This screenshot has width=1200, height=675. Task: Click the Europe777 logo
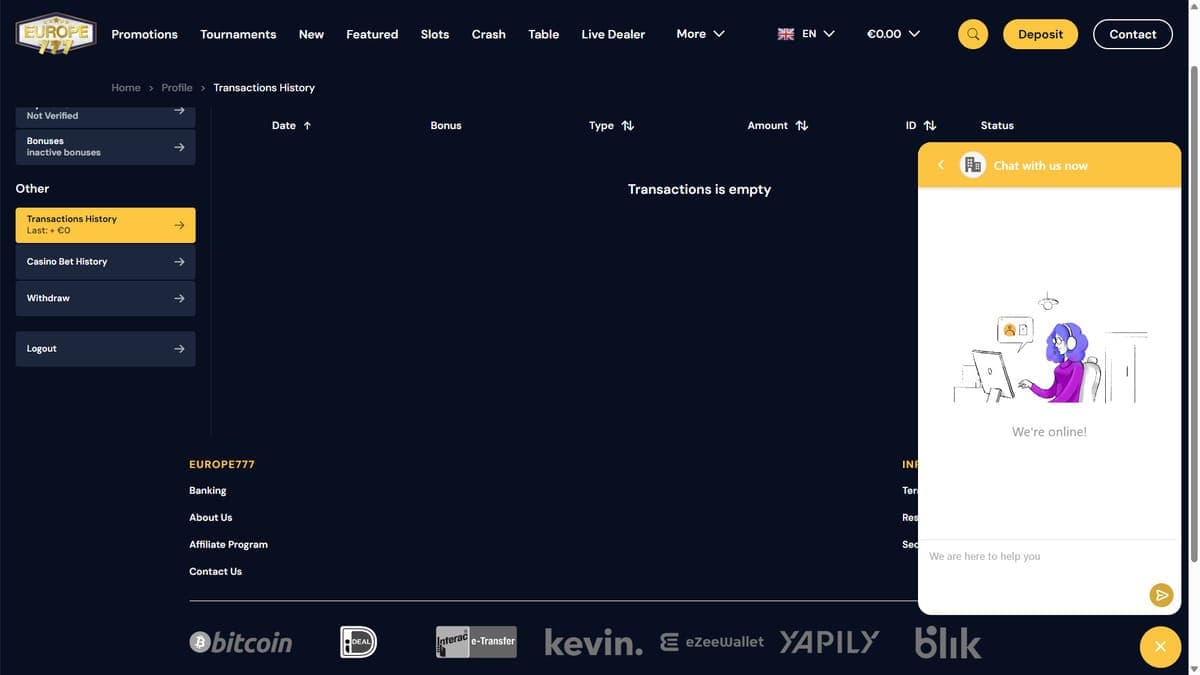point(55,34)
